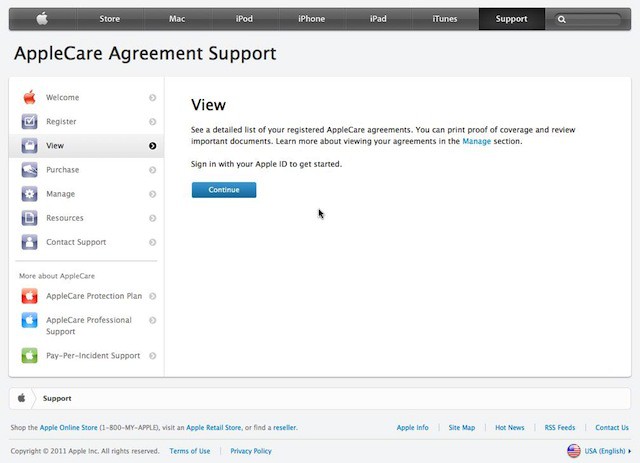The width and height of the screenshot is (640, 463).
Task: Click chevron next to Contact Support
Action: coord(152,242)
